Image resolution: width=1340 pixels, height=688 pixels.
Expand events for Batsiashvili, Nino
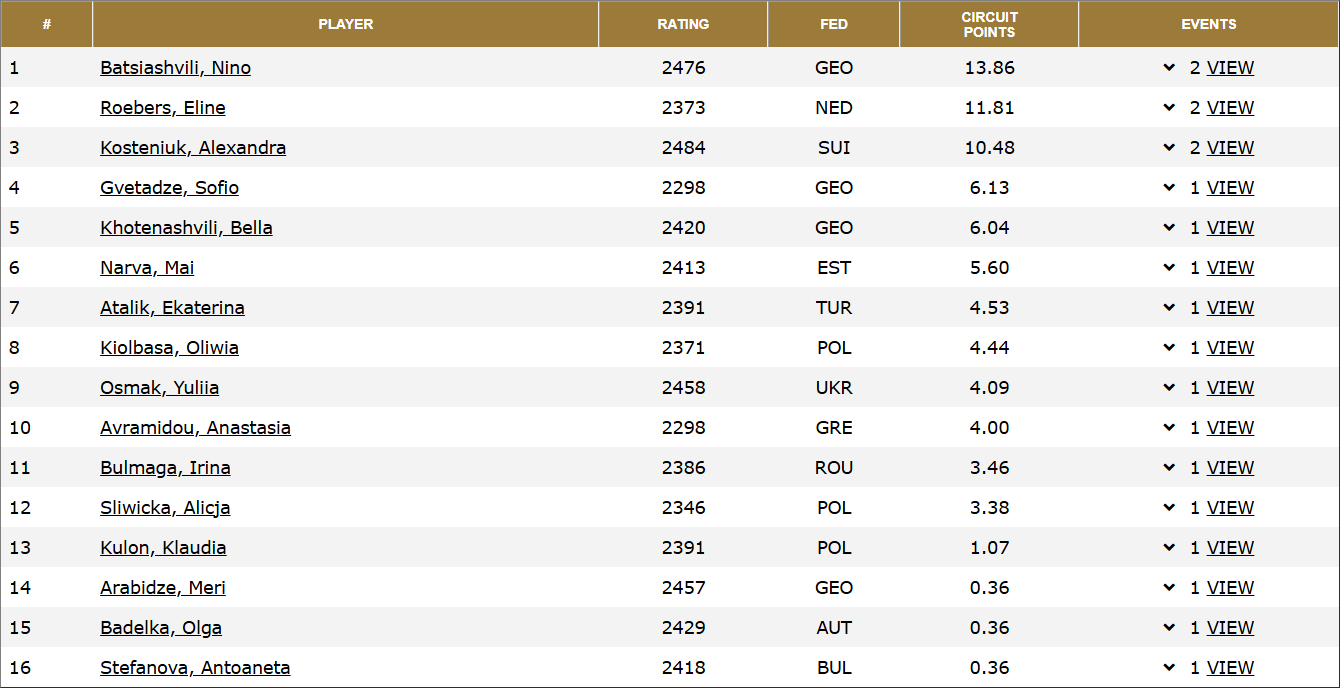tap(1168, 67)
